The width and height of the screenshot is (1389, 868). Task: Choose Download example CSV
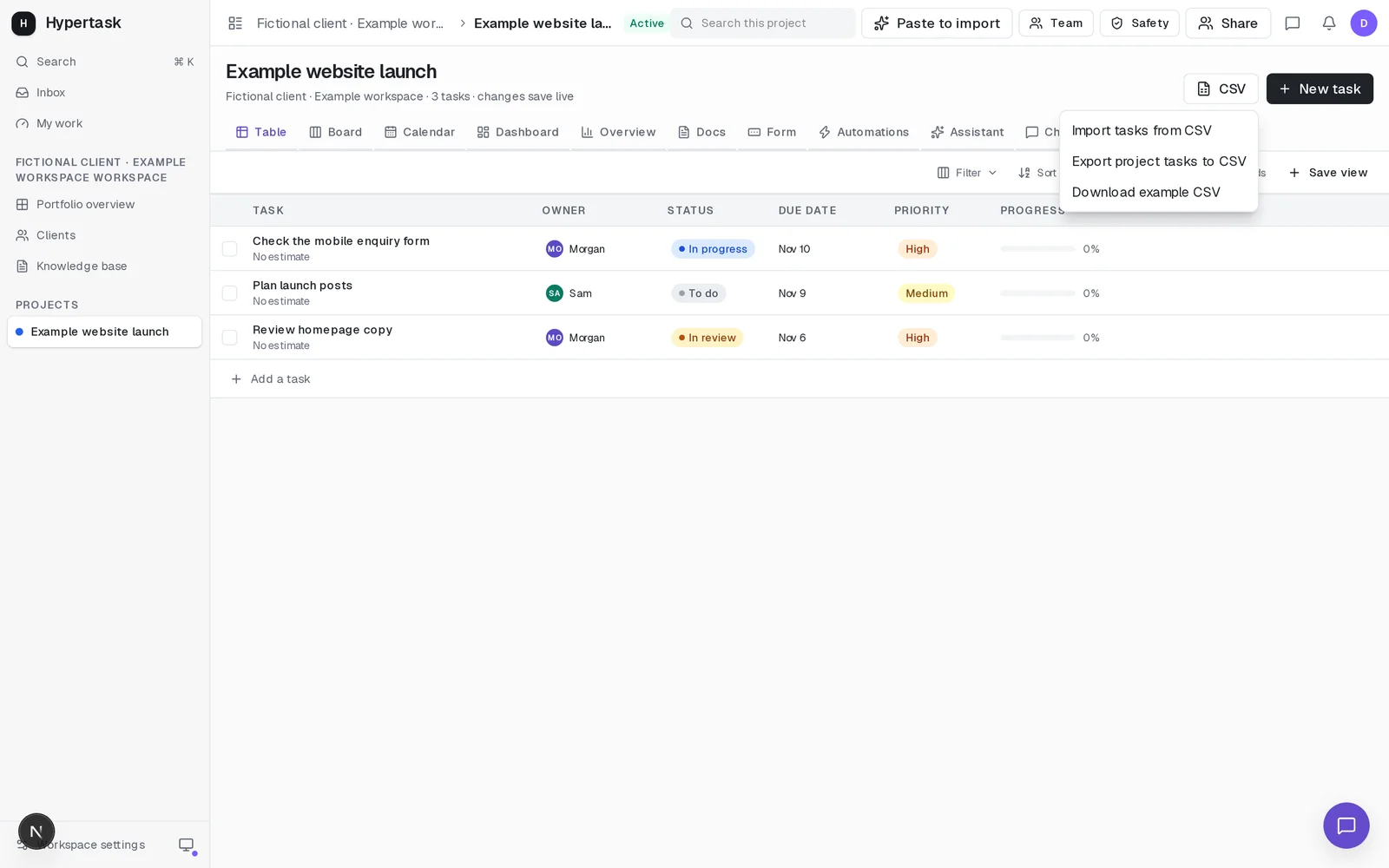[x=1159, y=193]
